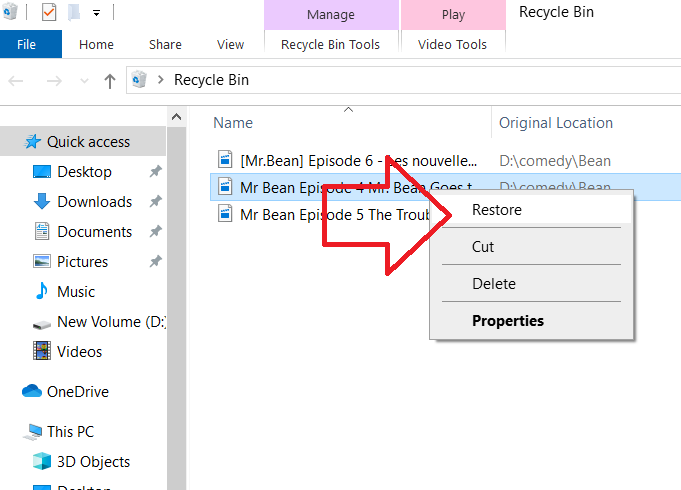The height and width of the screenshot is (490, 681).
Task: Click the New Volume drive icon
Action: click(42, 324)
